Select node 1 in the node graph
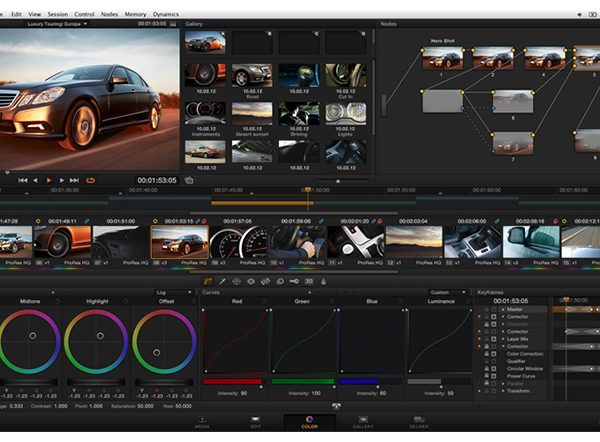600x442 pixels. [x=442, y=58]
